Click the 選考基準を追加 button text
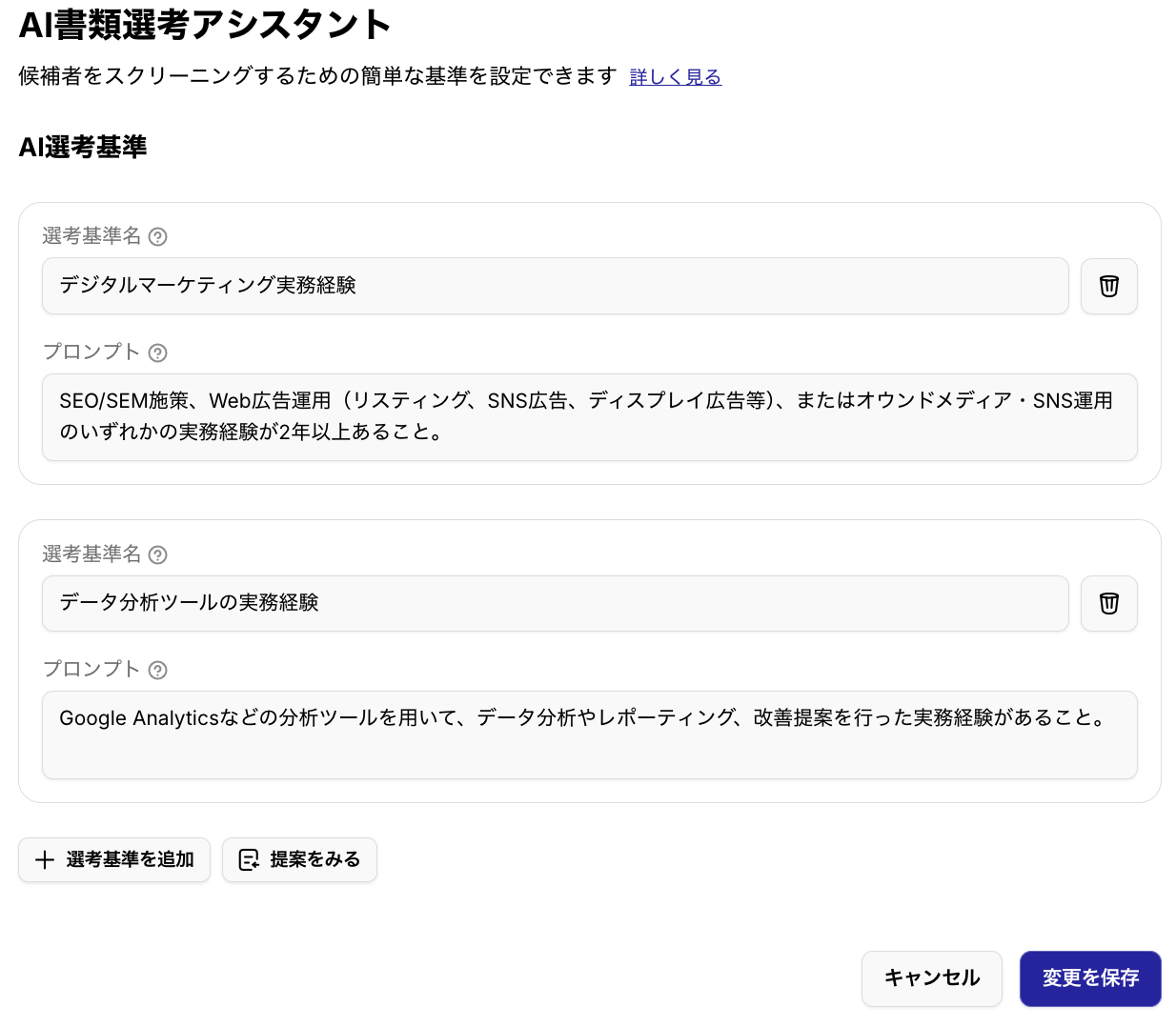Image resolution: width=1176 pixels, height=1027 pixels. pos(130,860)
